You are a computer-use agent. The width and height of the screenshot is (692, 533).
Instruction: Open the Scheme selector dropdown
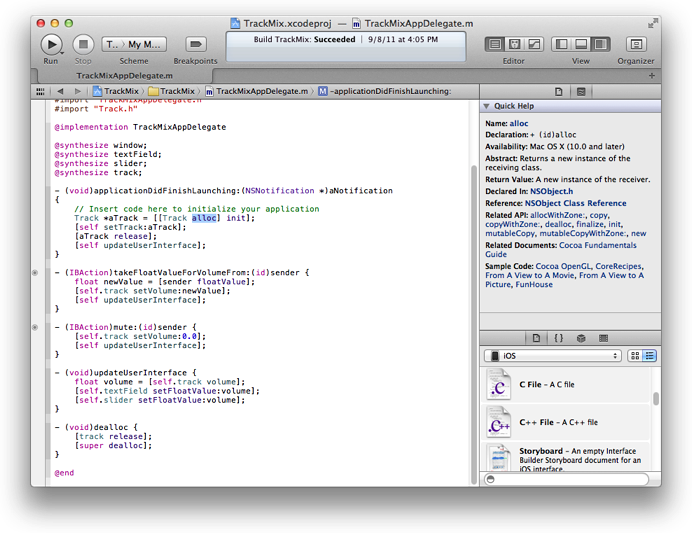[134, 44]
